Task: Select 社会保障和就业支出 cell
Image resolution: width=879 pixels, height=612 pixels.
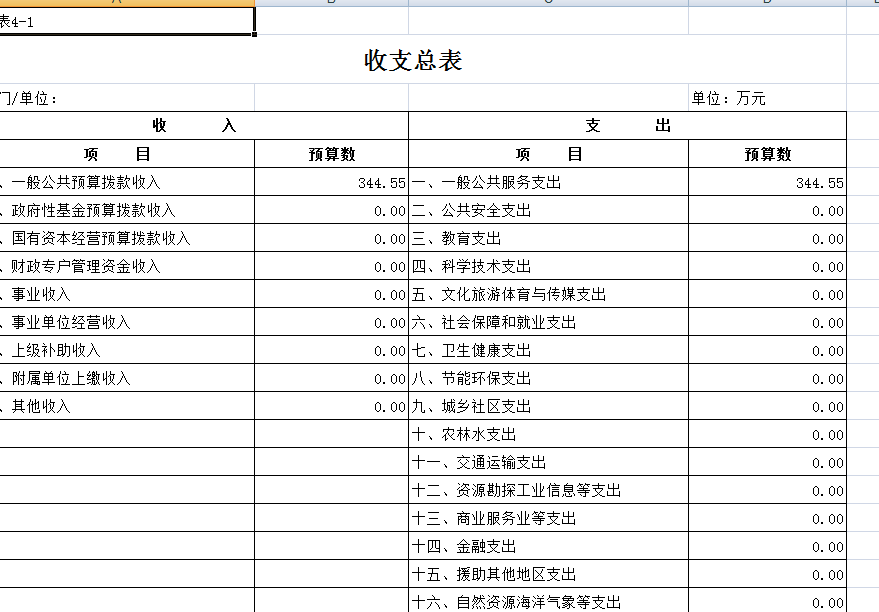Action: coord(549,322)
